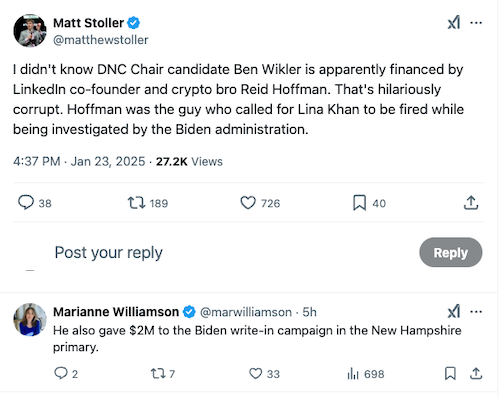The image size is (500, 398).
Task: Open Matt Stoller's profile picture
Action: pyautogui.click(x=30, y=31)
